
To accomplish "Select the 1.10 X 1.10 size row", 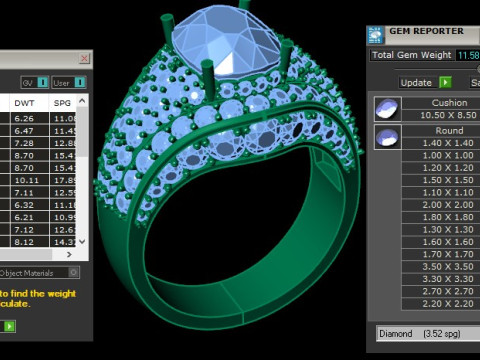I will [441, 192].
